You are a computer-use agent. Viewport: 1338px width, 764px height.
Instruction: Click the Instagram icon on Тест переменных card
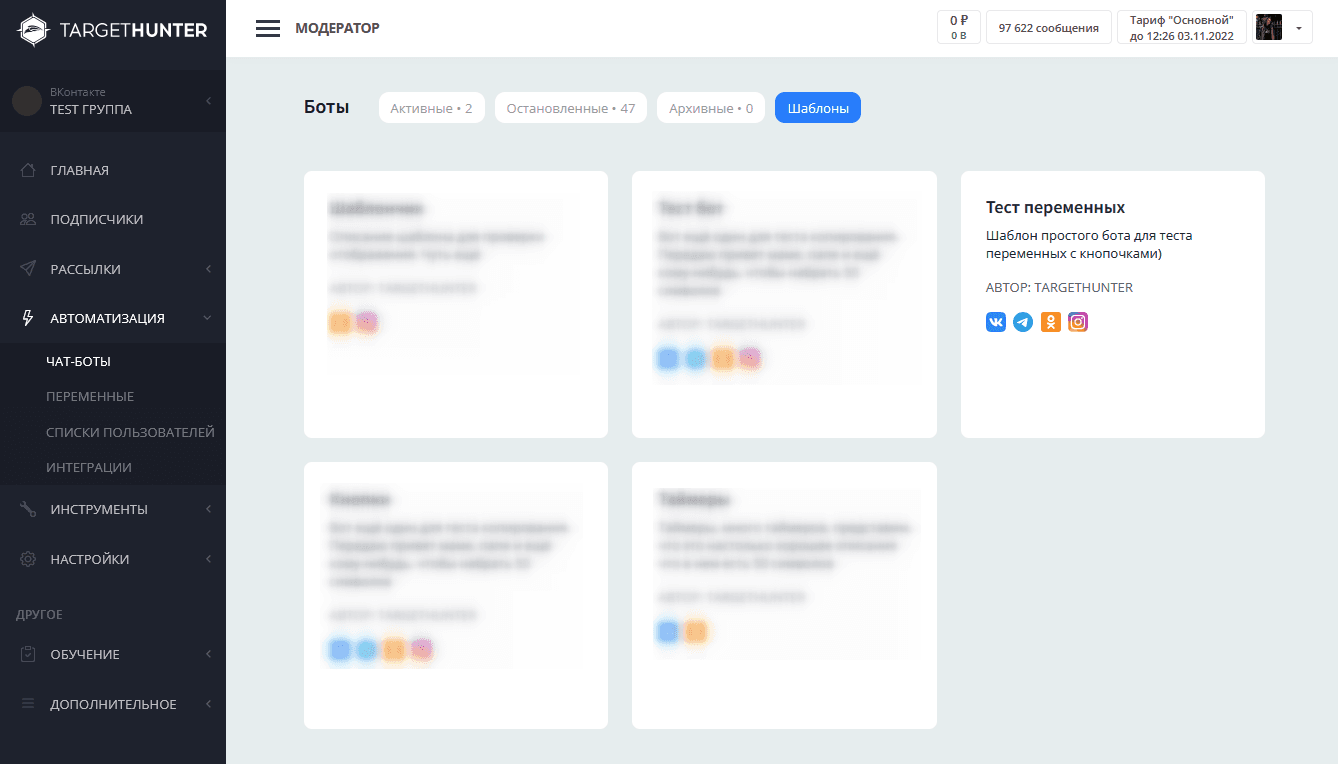tap(1078, 322)
